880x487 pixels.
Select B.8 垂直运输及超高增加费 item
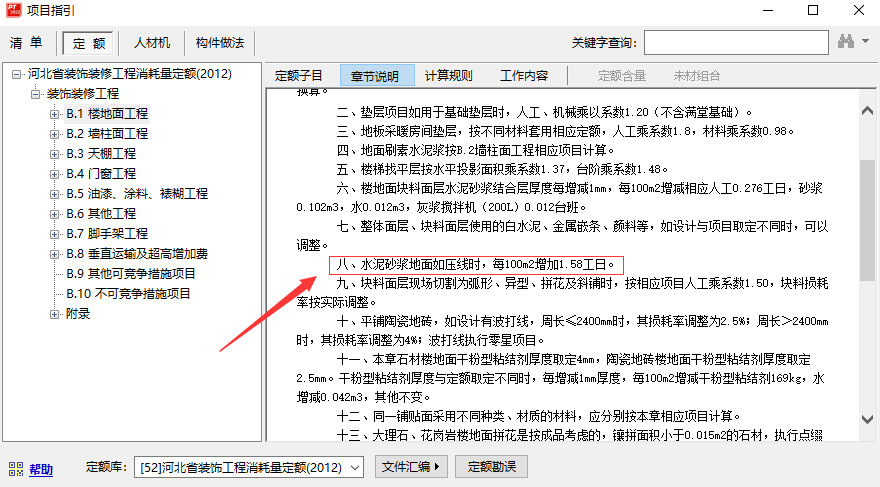pos(137,254)
